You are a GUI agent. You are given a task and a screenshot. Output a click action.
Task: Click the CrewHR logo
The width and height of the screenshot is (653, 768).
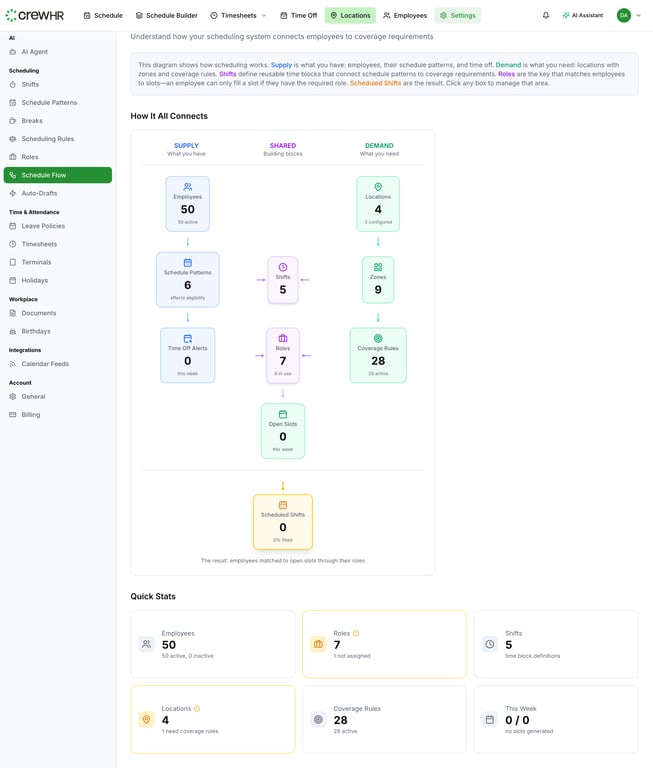click(37, 15)
